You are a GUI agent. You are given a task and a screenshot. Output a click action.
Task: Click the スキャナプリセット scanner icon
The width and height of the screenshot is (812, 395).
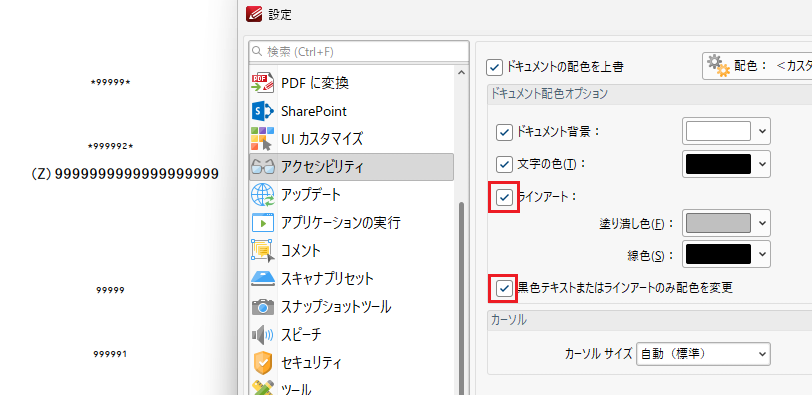262,279
